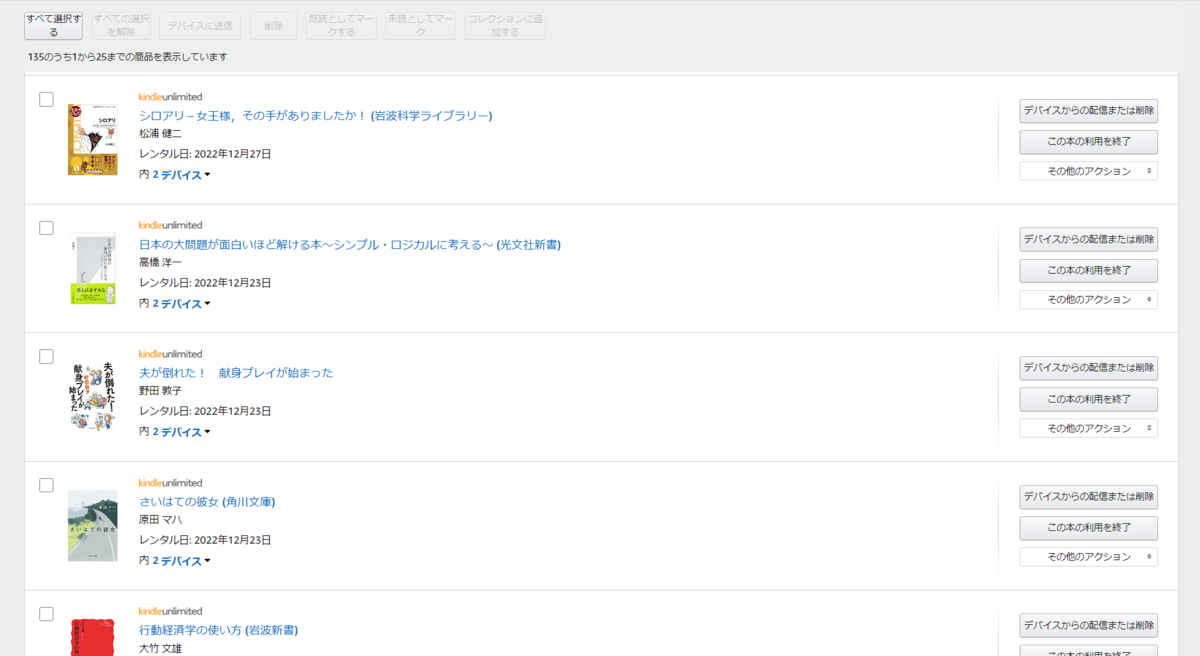This screenshot has width=1200, height=656.
Task: Open さいはての彼女 cover thumbnail
Action: 92,525
